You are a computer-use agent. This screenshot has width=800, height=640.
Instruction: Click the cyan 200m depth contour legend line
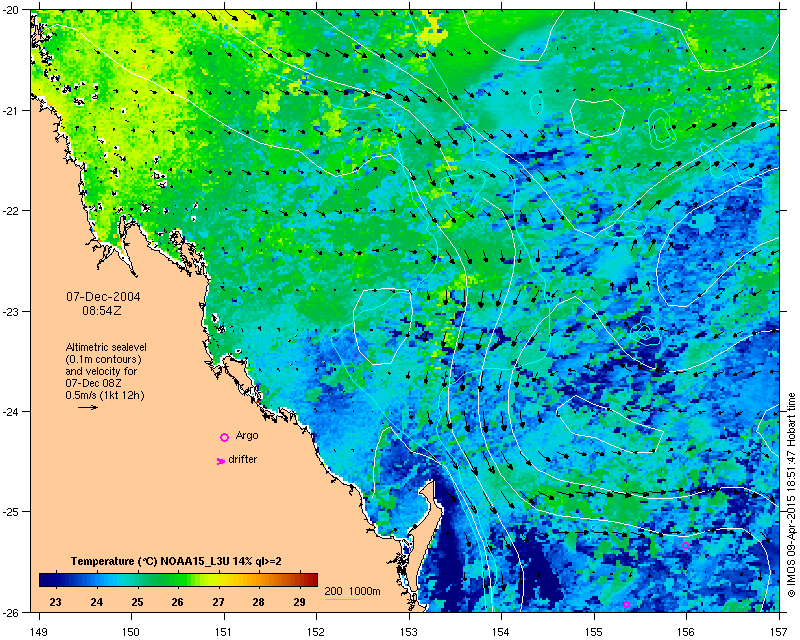(342, 599)
